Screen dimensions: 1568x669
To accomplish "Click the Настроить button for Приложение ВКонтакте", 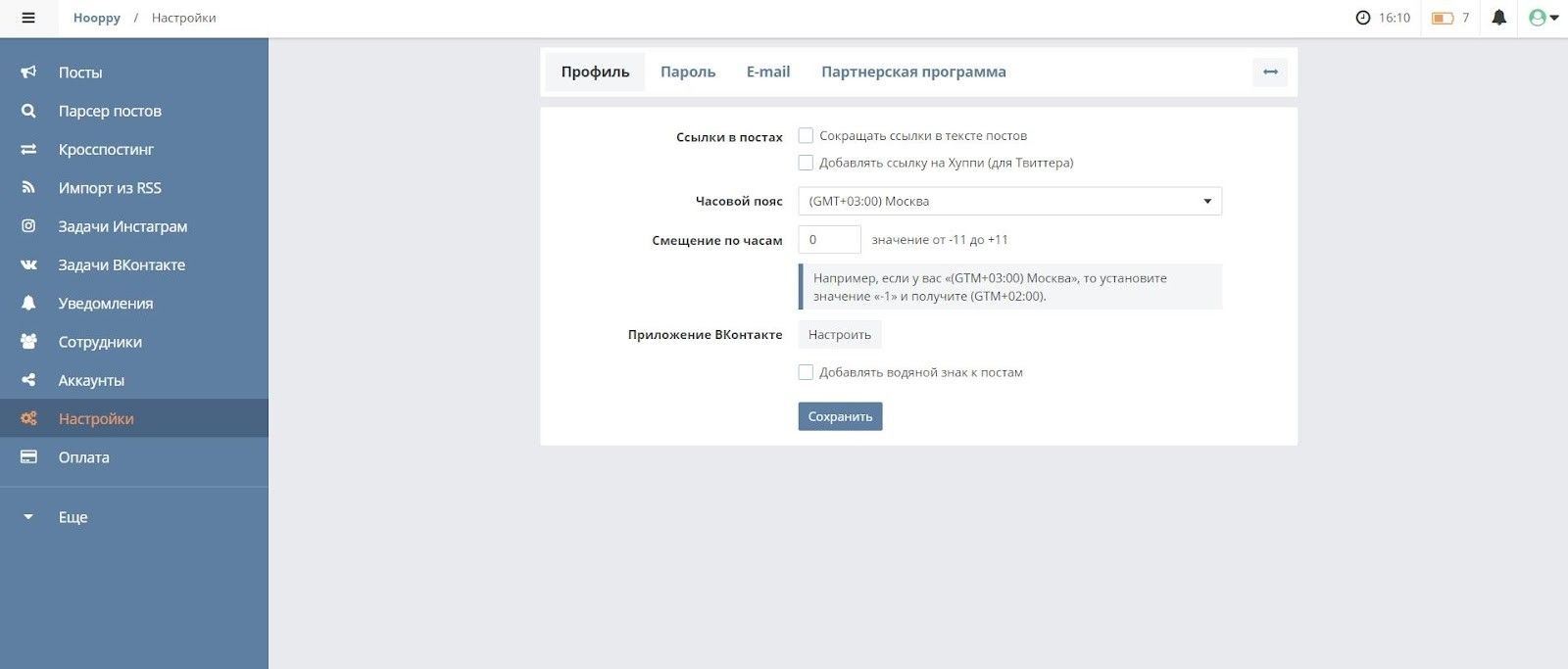I will click(840, 334).
